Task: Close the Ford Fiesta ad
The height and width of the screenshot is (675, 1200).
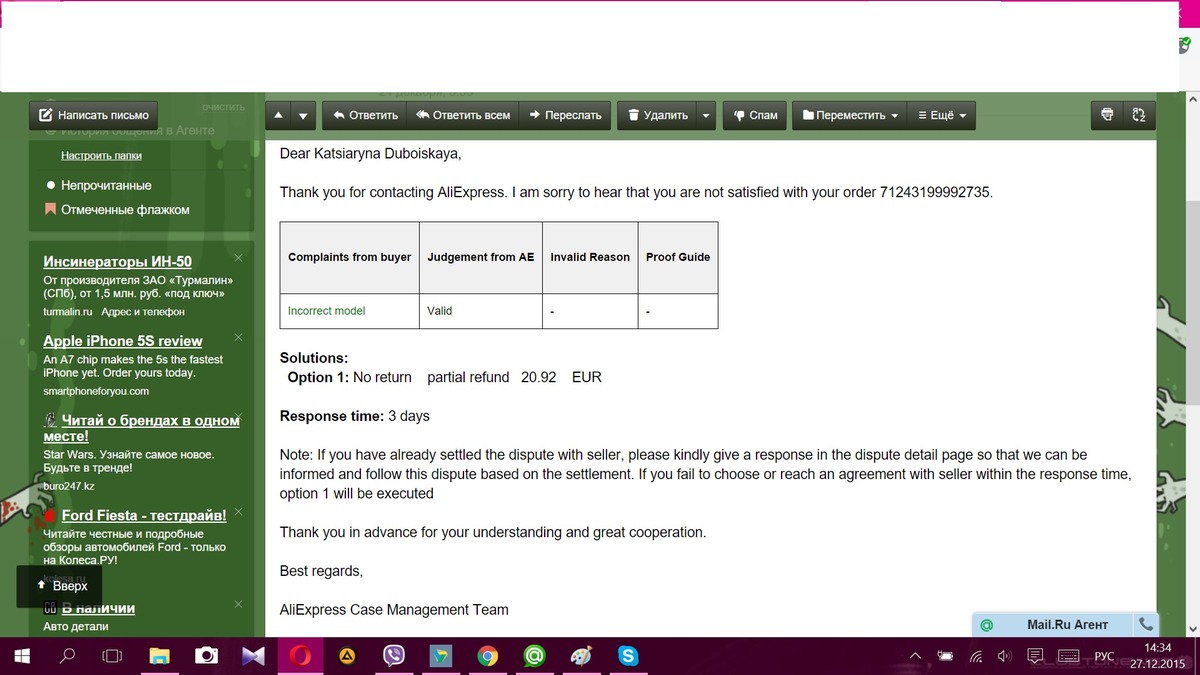Action: pyautogui.click(x=239, y=511)
